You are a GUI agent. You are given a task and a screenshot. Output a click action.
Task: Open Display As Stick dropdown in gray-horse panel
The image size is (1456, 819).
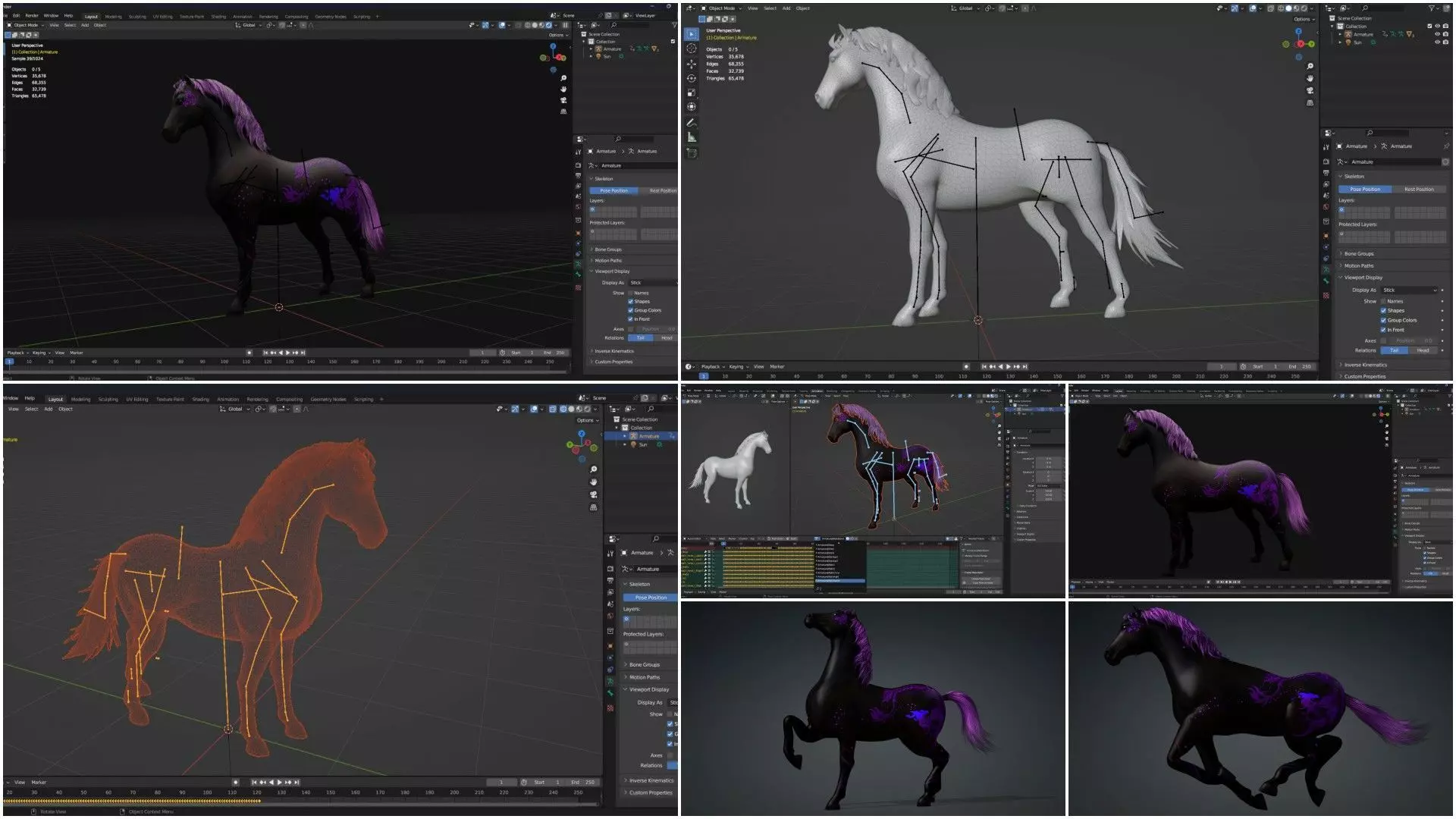[x=1408, y=290]
